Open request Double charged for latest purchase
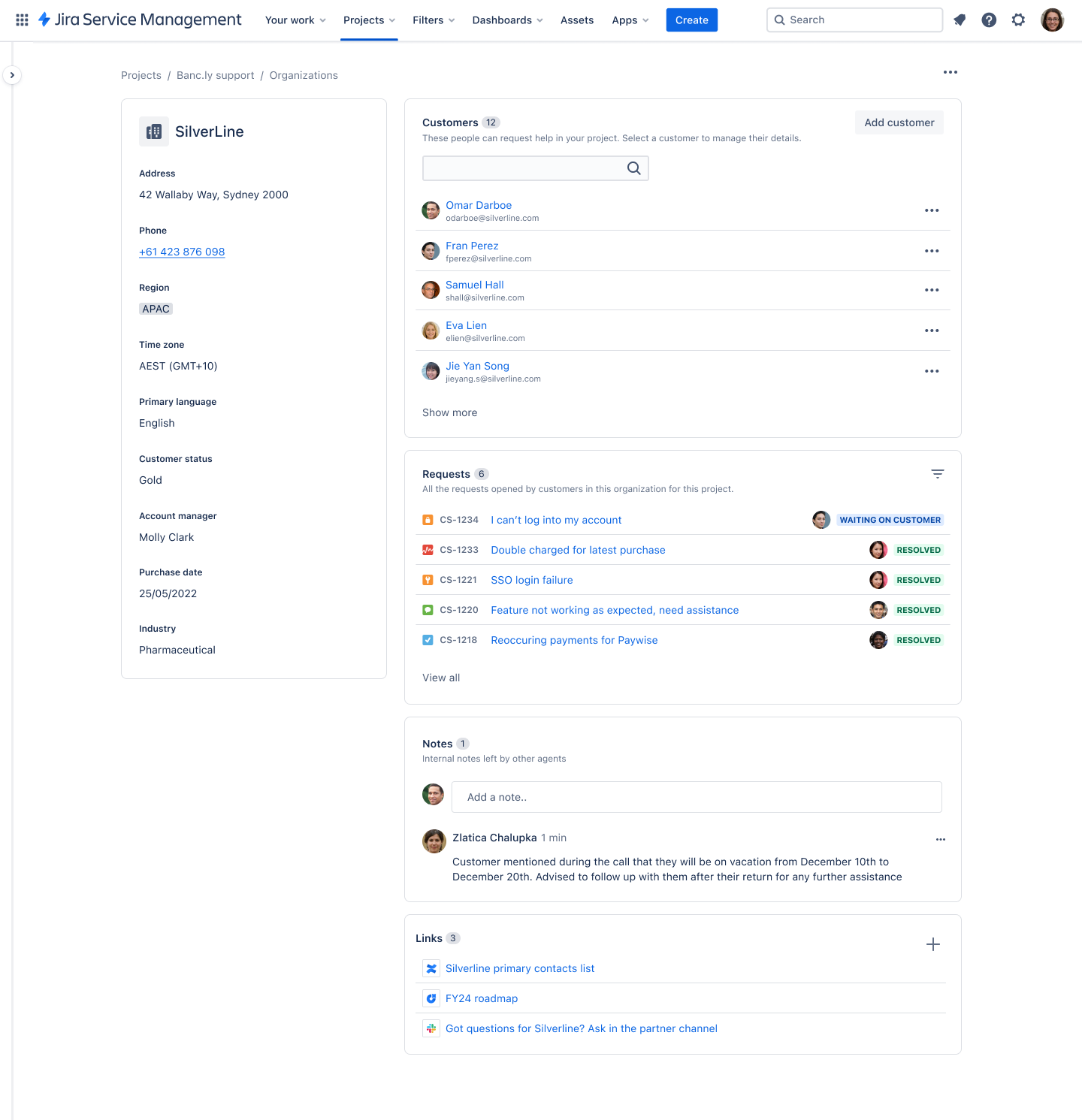This screenshot has height=1120, width=1082. (578, 550)
